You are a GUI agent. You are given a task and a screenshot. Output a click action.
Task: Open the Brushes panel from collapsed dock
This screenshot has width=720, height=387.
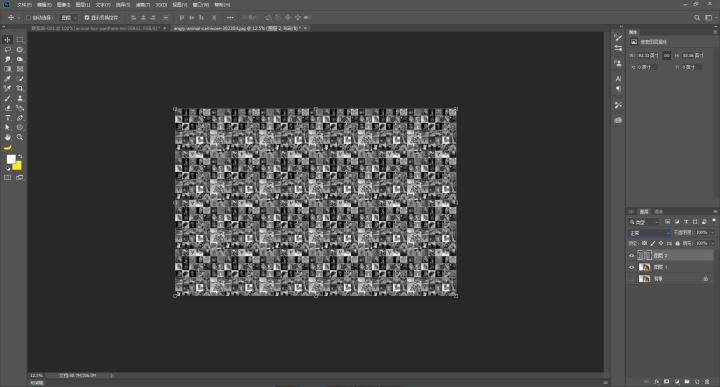coord(618,38)
